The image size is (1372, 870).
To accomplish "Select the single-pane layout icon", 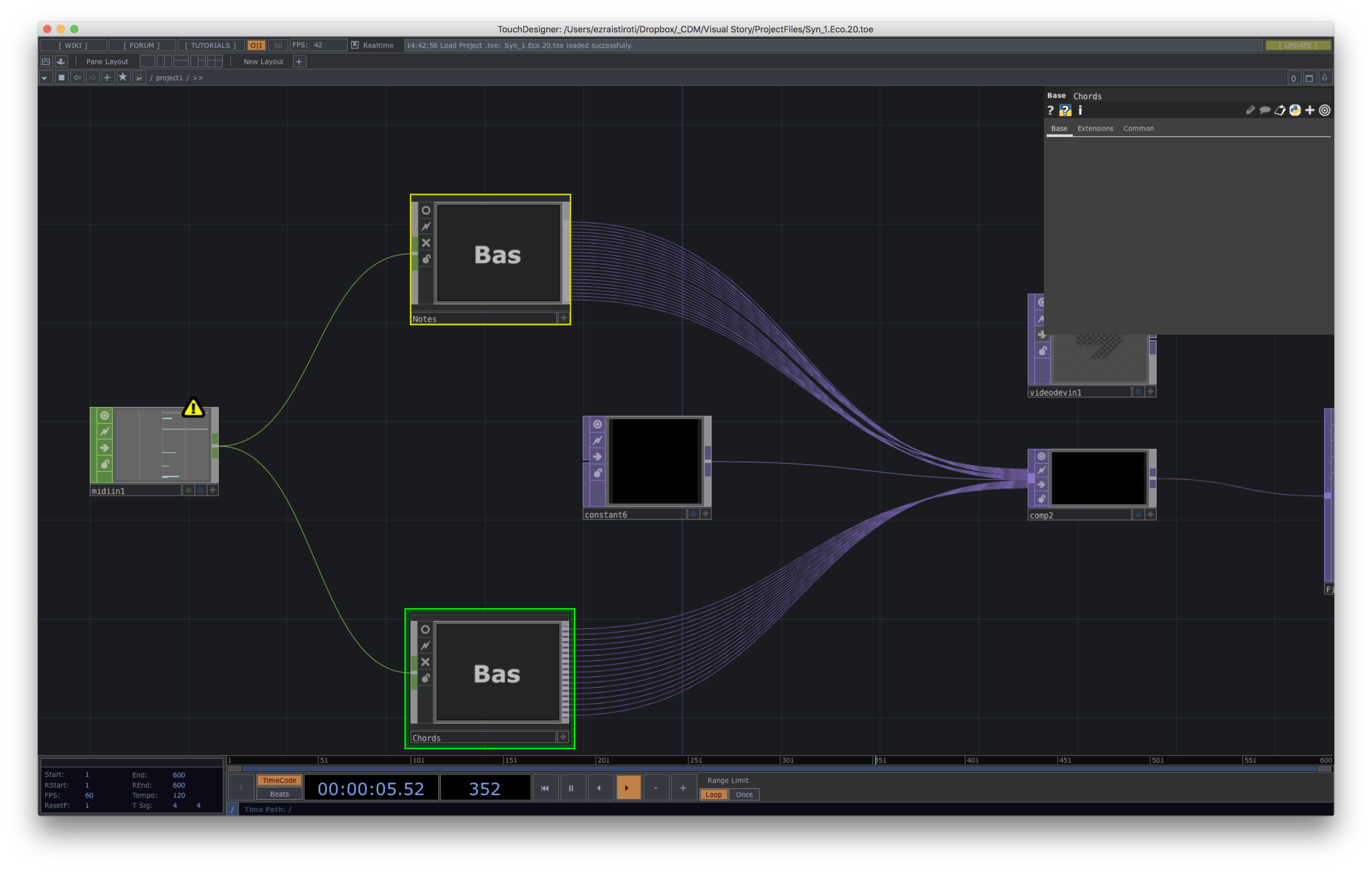I will click(x=147, y=61).
